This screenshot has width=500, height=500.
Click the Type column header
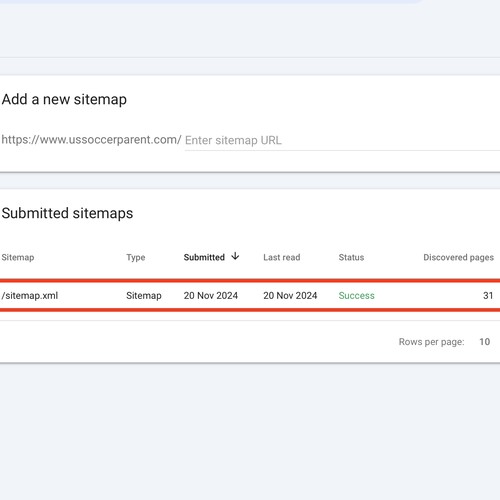click(136, 257)
